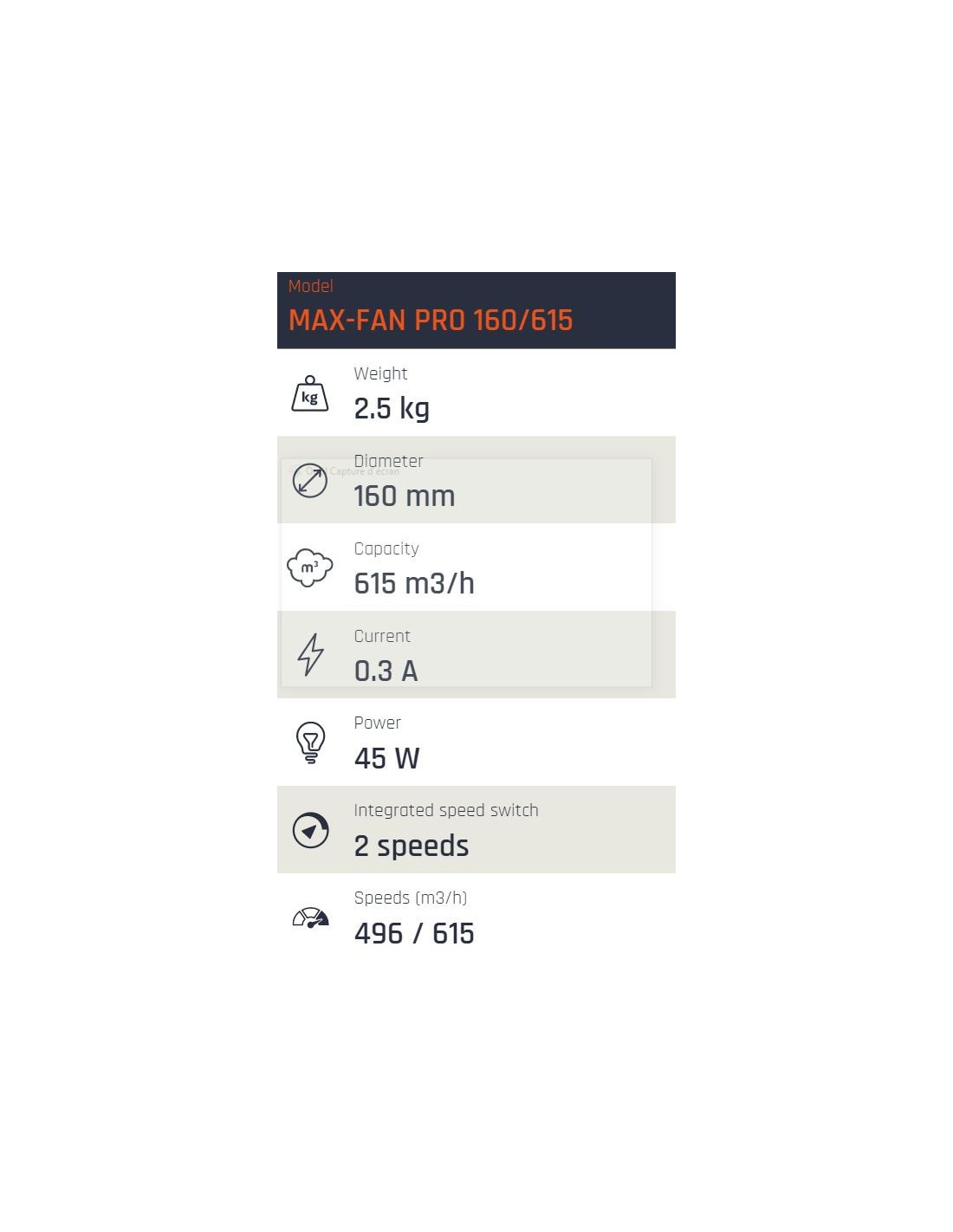Click the light bulb power icon
The height and width of the screenshot is (1232, 953).
310,742
